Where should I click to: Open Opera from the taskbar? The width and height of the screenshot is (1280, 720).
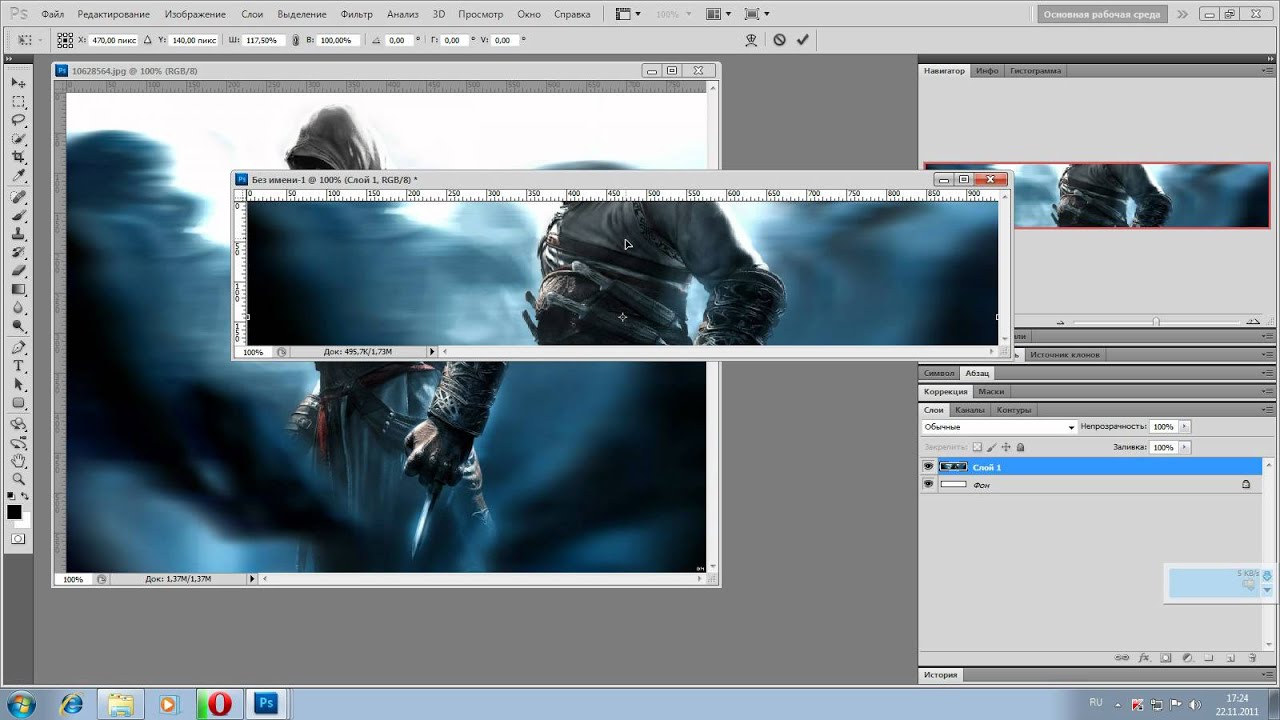[218, 704]
